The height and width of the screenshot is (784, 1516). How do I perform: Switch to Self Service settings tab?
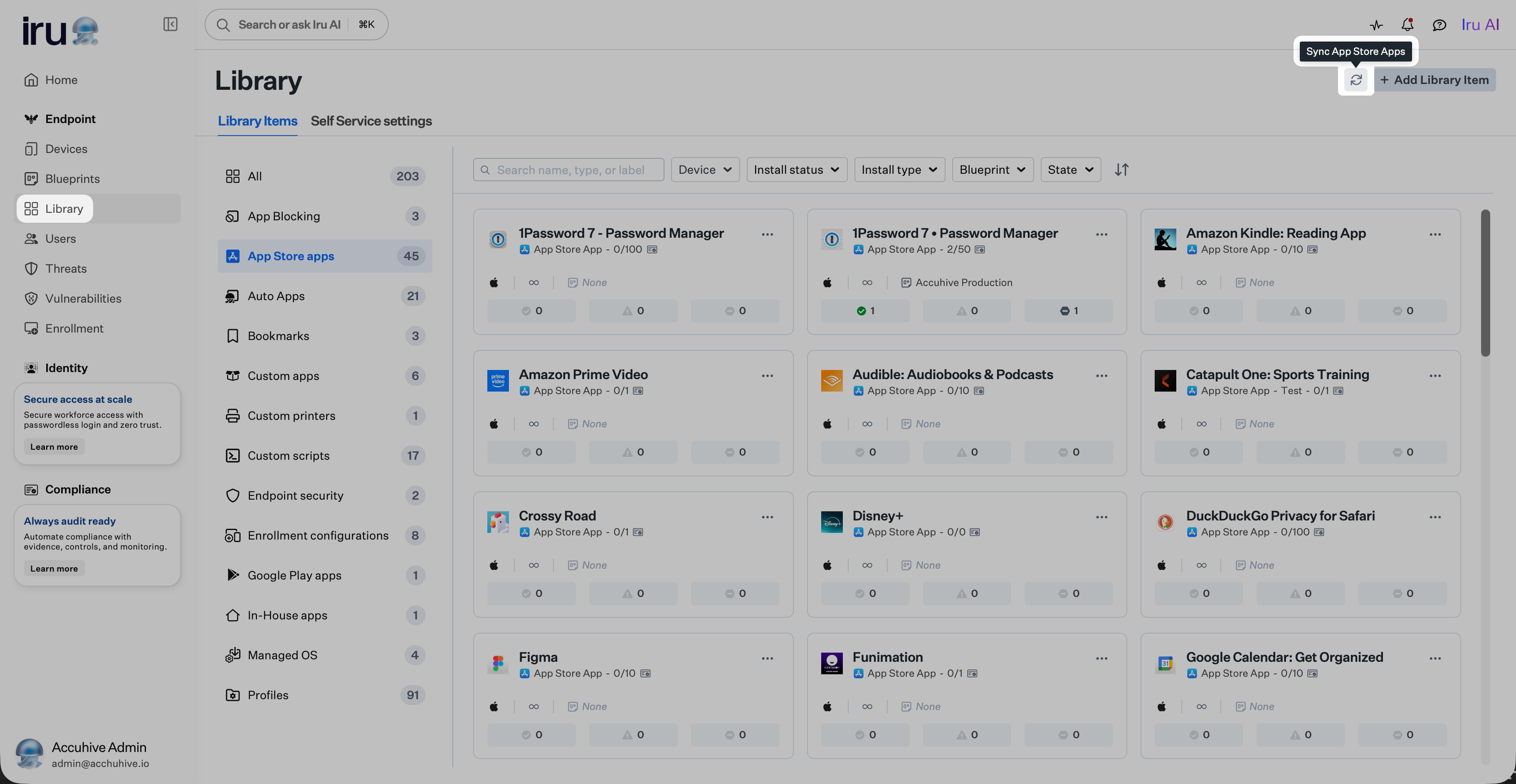pos(371,121)
